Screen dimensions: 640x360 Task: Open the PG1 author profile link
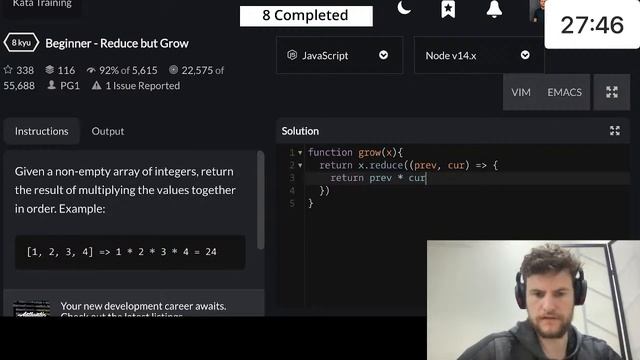pos(70,86)
